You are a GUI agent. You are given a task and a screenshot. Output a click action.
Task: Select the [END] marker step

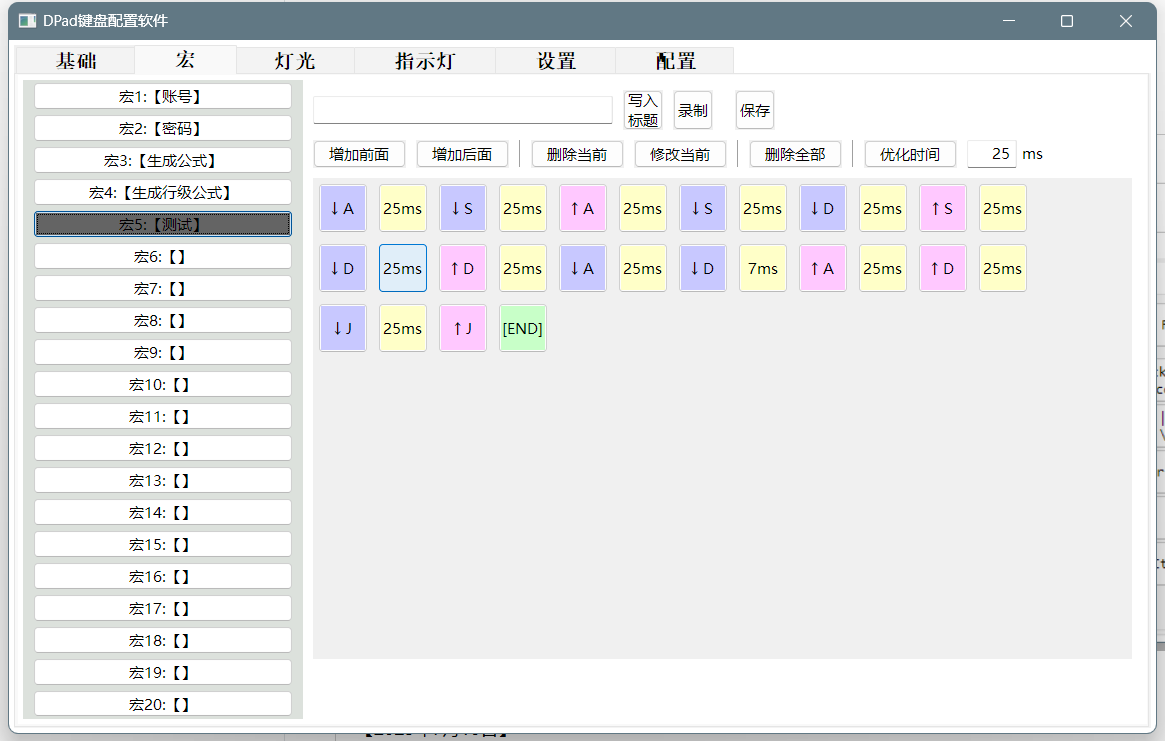(523, 328)
